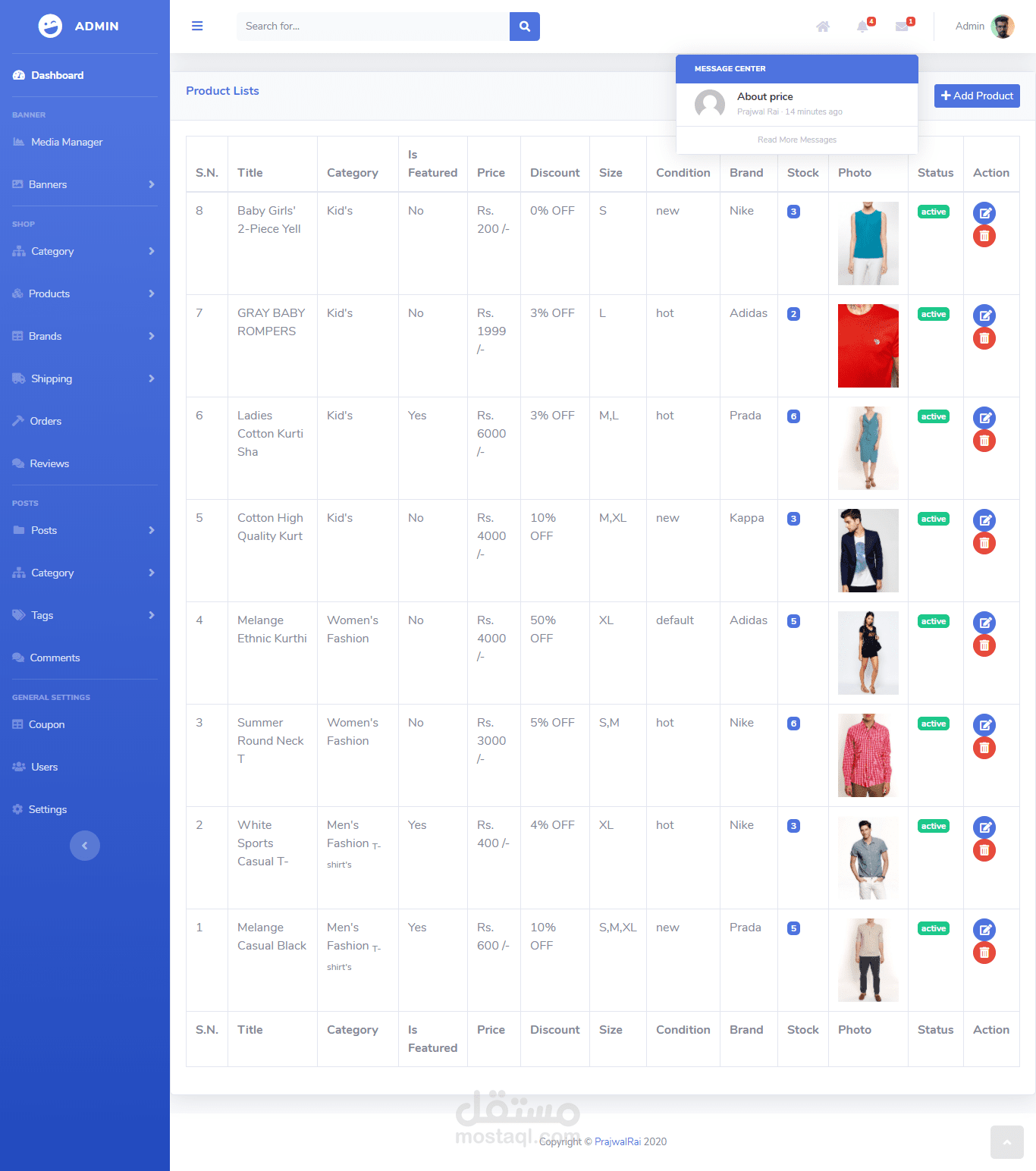
Task: Click the notification bell icon
Action: [862, 27]
